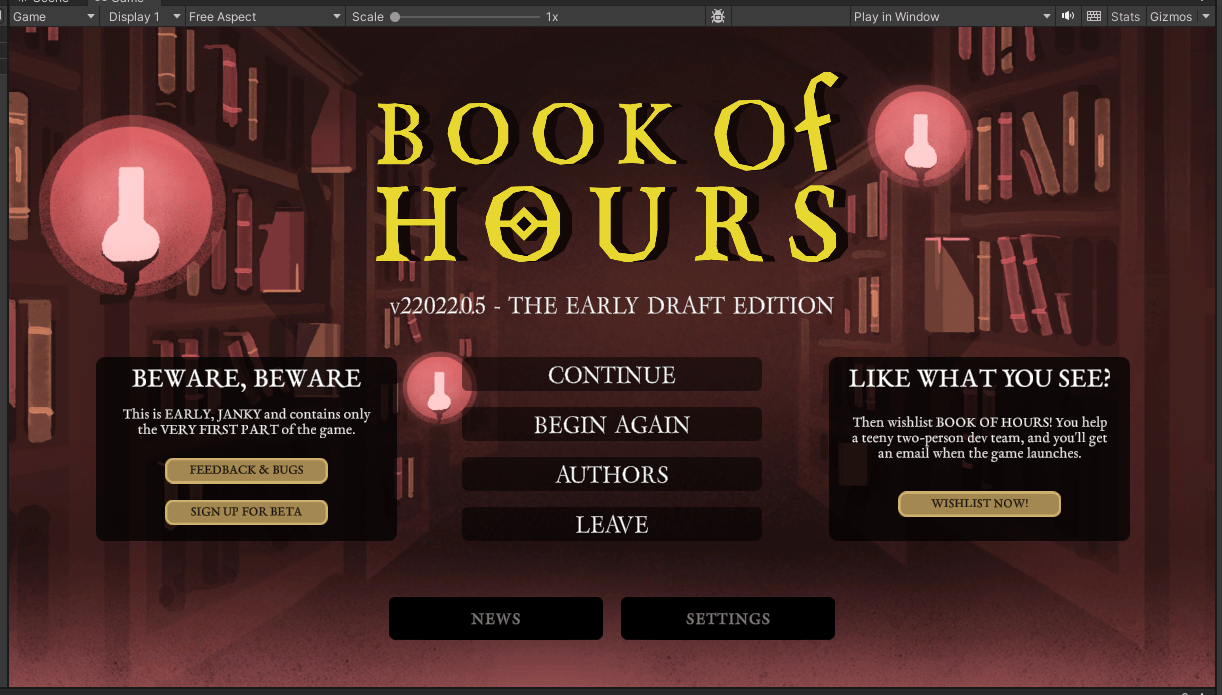This screenshot has height=695, width=1222.
Task: Click the SIGN UP FOR BETA button
Action: pos(247,512)
